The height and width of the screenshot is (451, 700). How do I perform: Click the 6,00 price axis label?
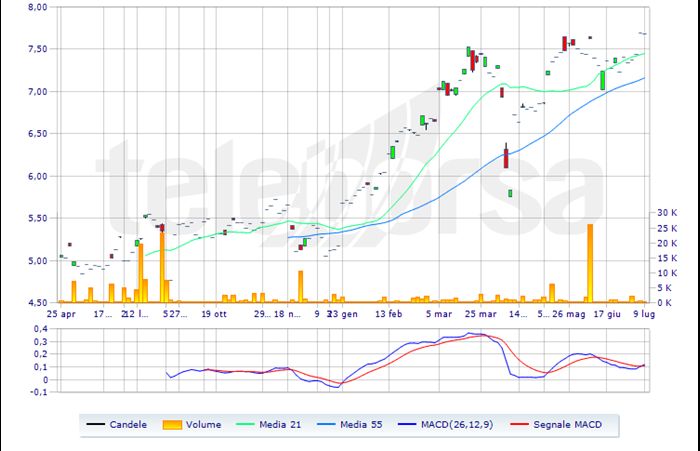tap(38, 176)
